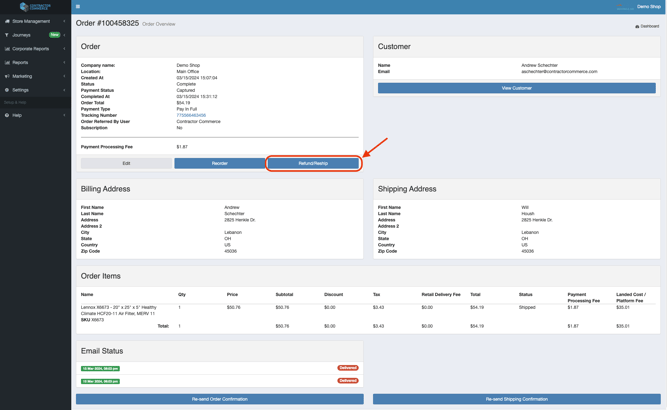Screen dimensions: 667x410
Task: Click the Refund/Reship button
Action: point(313,163)
